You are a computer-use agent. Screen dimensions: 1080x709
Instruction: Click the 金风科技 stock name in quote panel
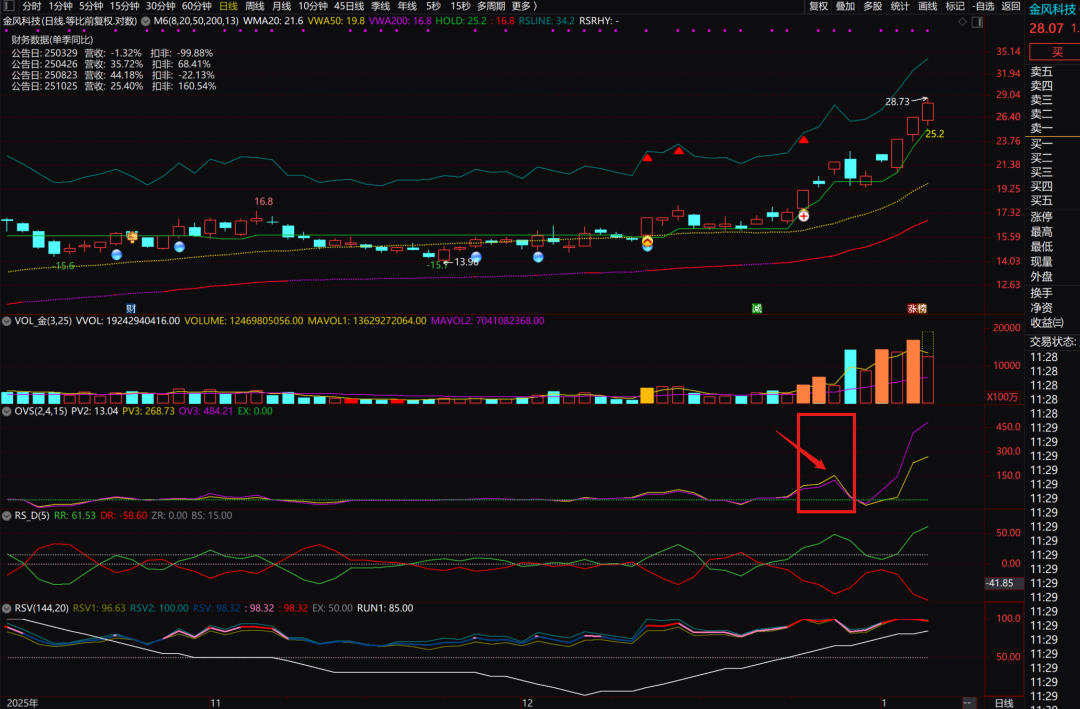(x=1052, y=9)
